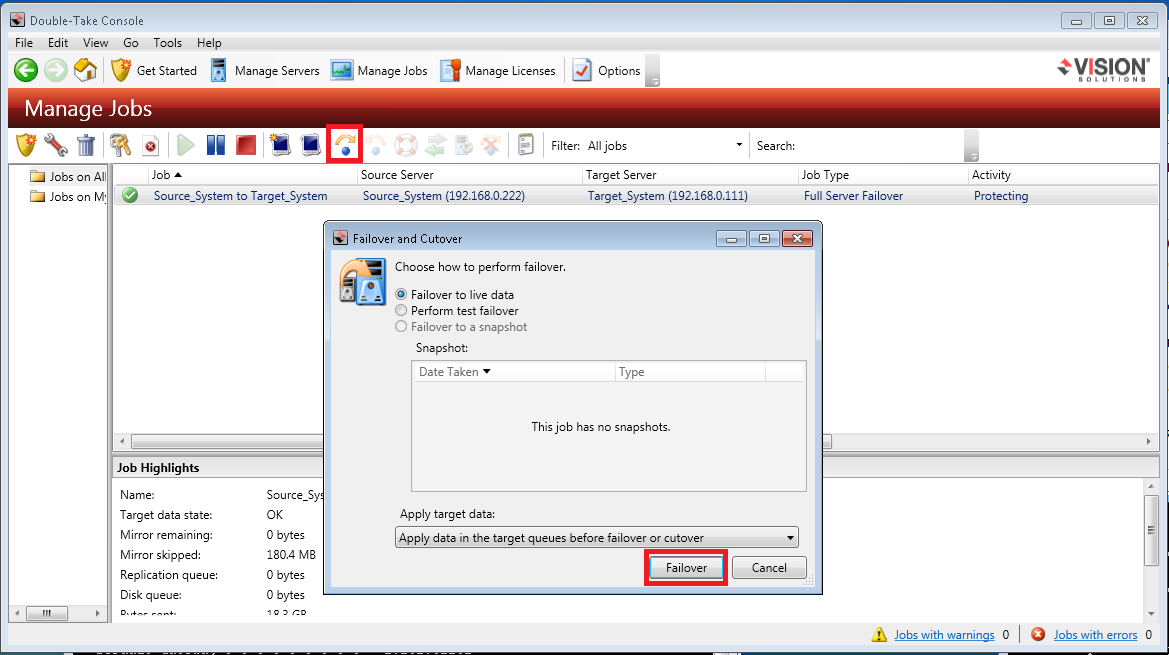Open the Jobs with warnings link
Viewport: 1169px width, 655px height.
tap(944, 635)
